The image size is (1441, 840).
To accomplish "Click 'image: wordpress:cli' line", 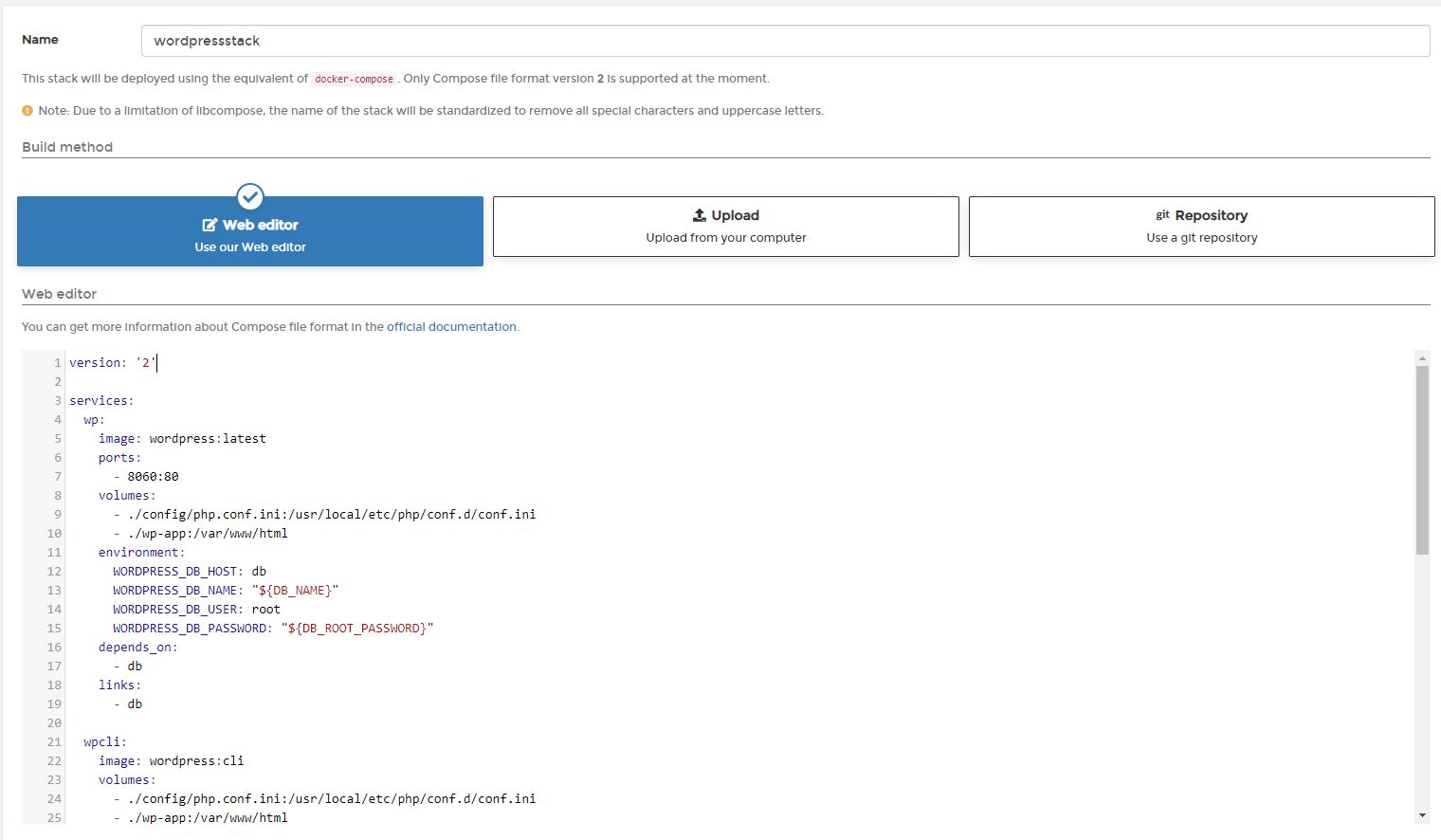I will (x=172, y=760).
